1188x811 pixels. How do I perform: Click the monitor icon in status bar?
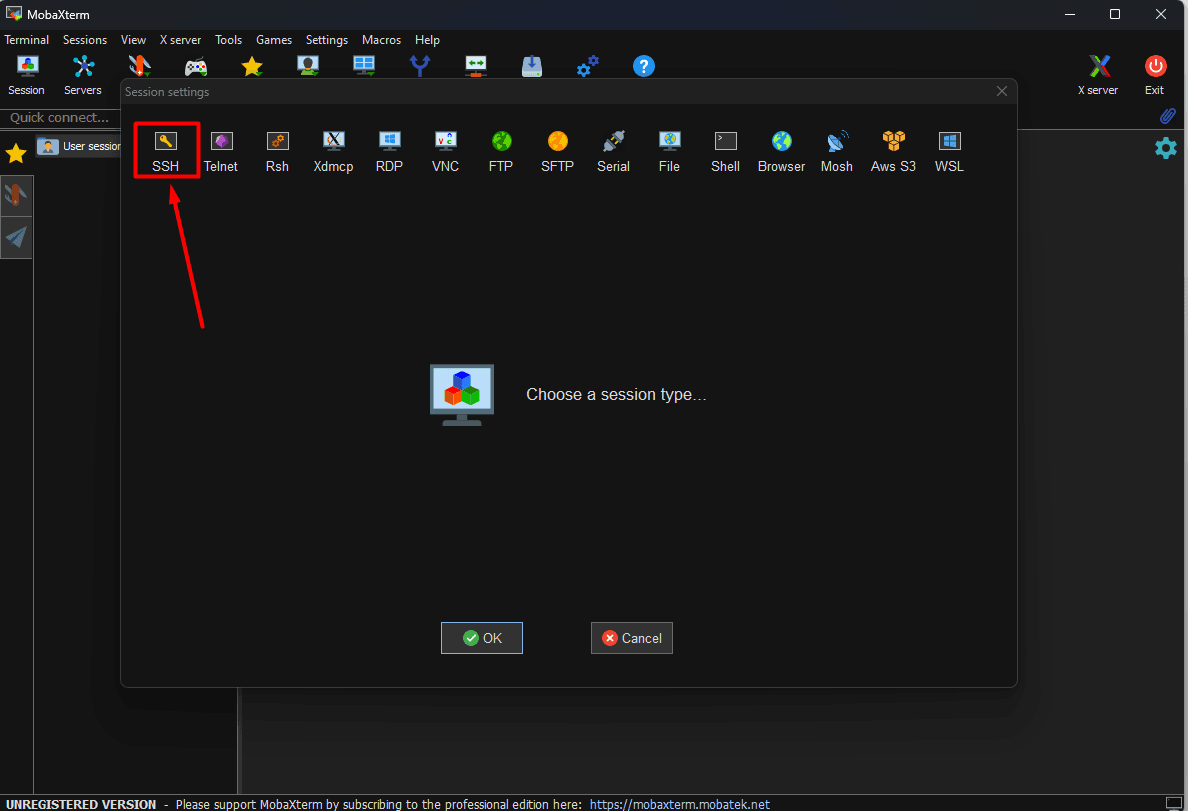[x=1174, y=803]
